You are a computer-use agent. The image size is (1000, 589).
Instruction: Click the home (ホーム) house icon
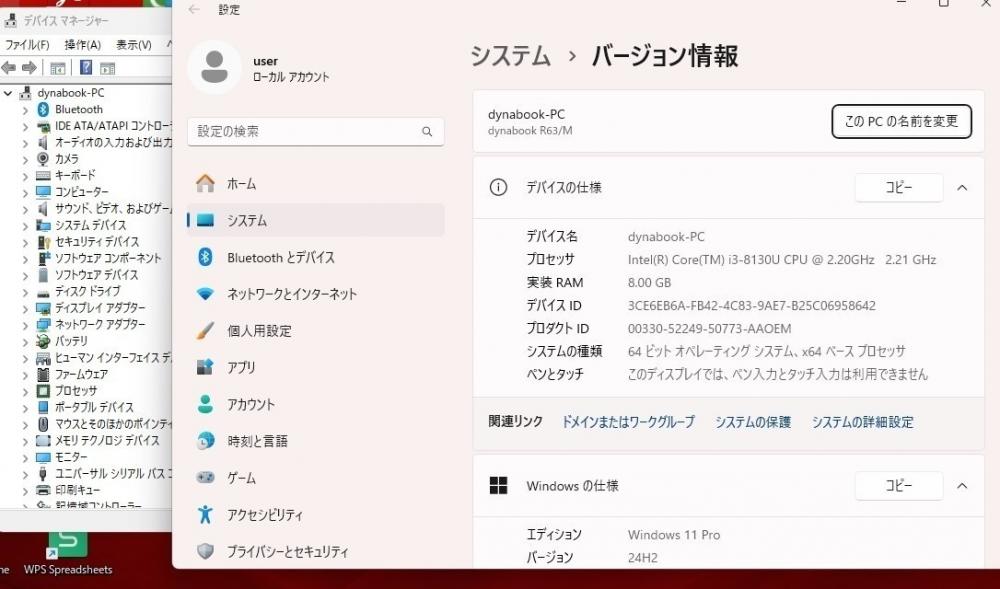click(205, 184)
